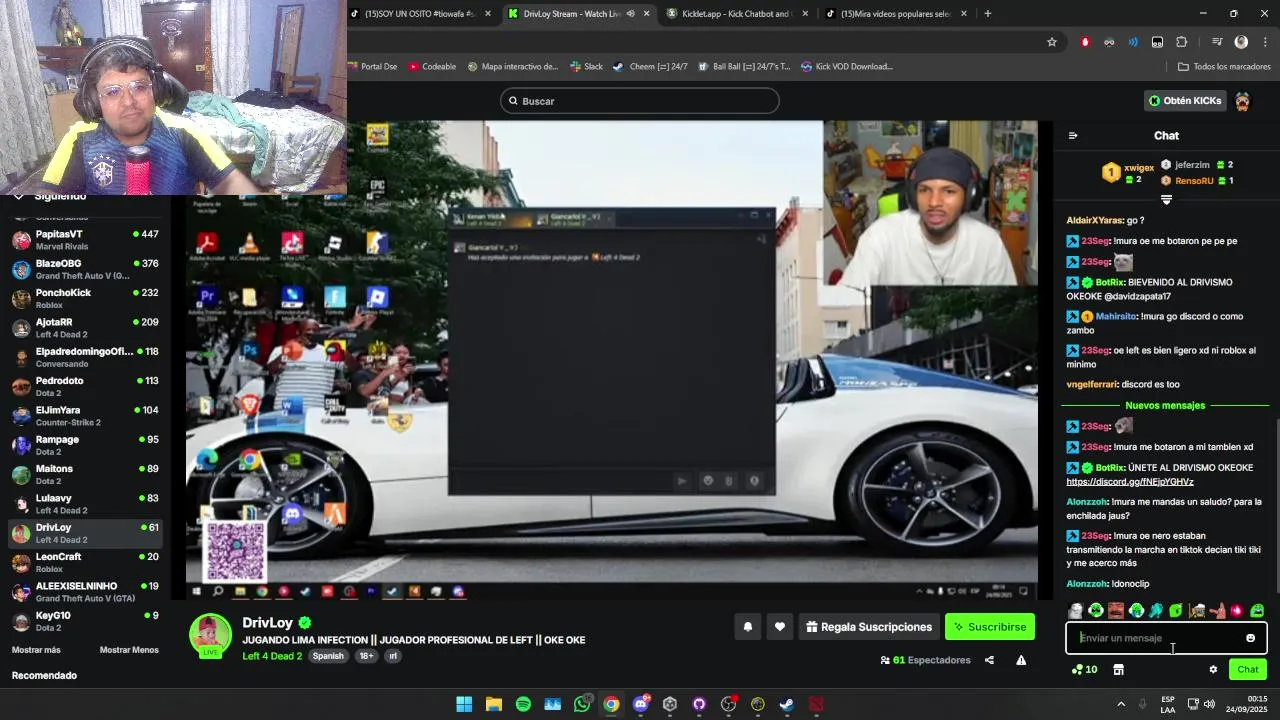Click the Suscribirse button
Viewport: 1280px width, 720px height.
(x=990, y=627)
